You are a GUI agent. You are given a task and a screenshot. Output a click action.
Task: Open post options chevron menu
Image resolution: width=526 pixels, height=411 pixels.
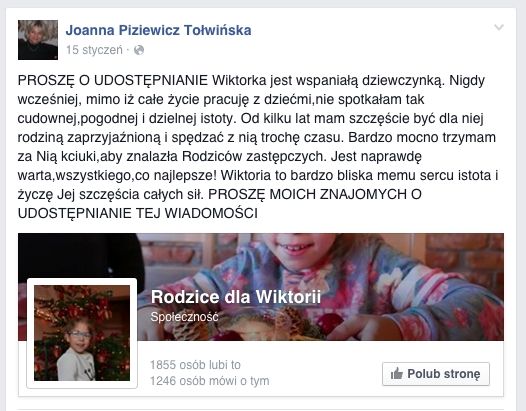pyautogui.click(x=499, y=28)
